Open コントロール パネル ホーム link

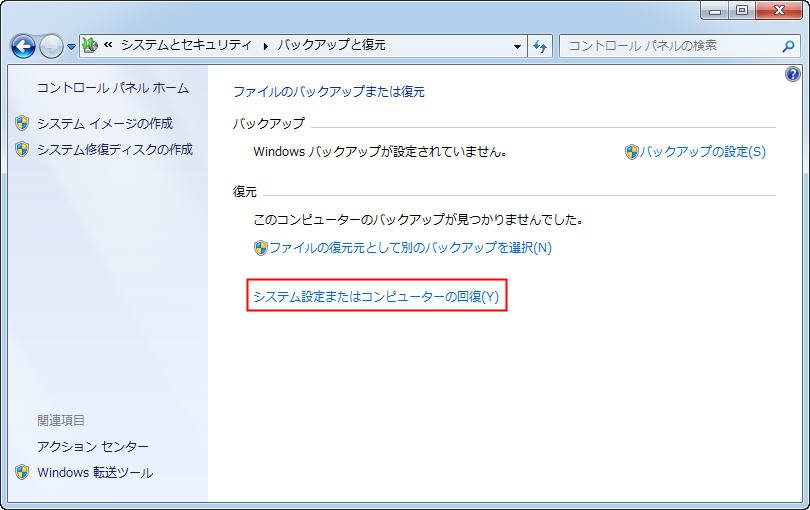point(113,88)
